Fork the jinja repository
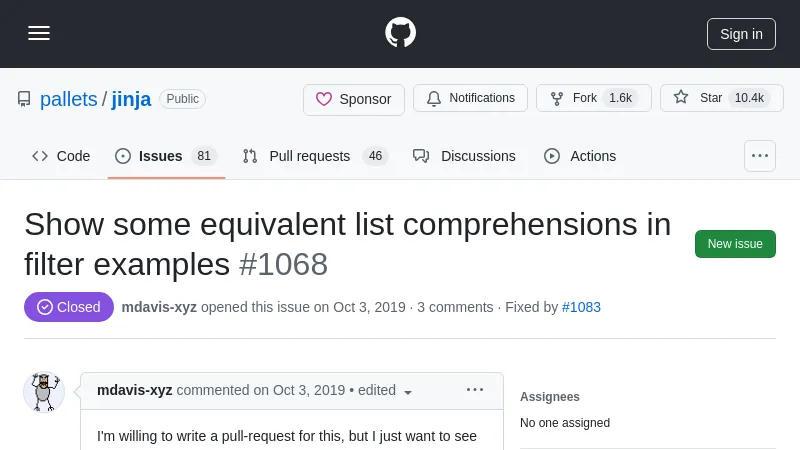The image size is (800, 450). click(x=594, y=98)
